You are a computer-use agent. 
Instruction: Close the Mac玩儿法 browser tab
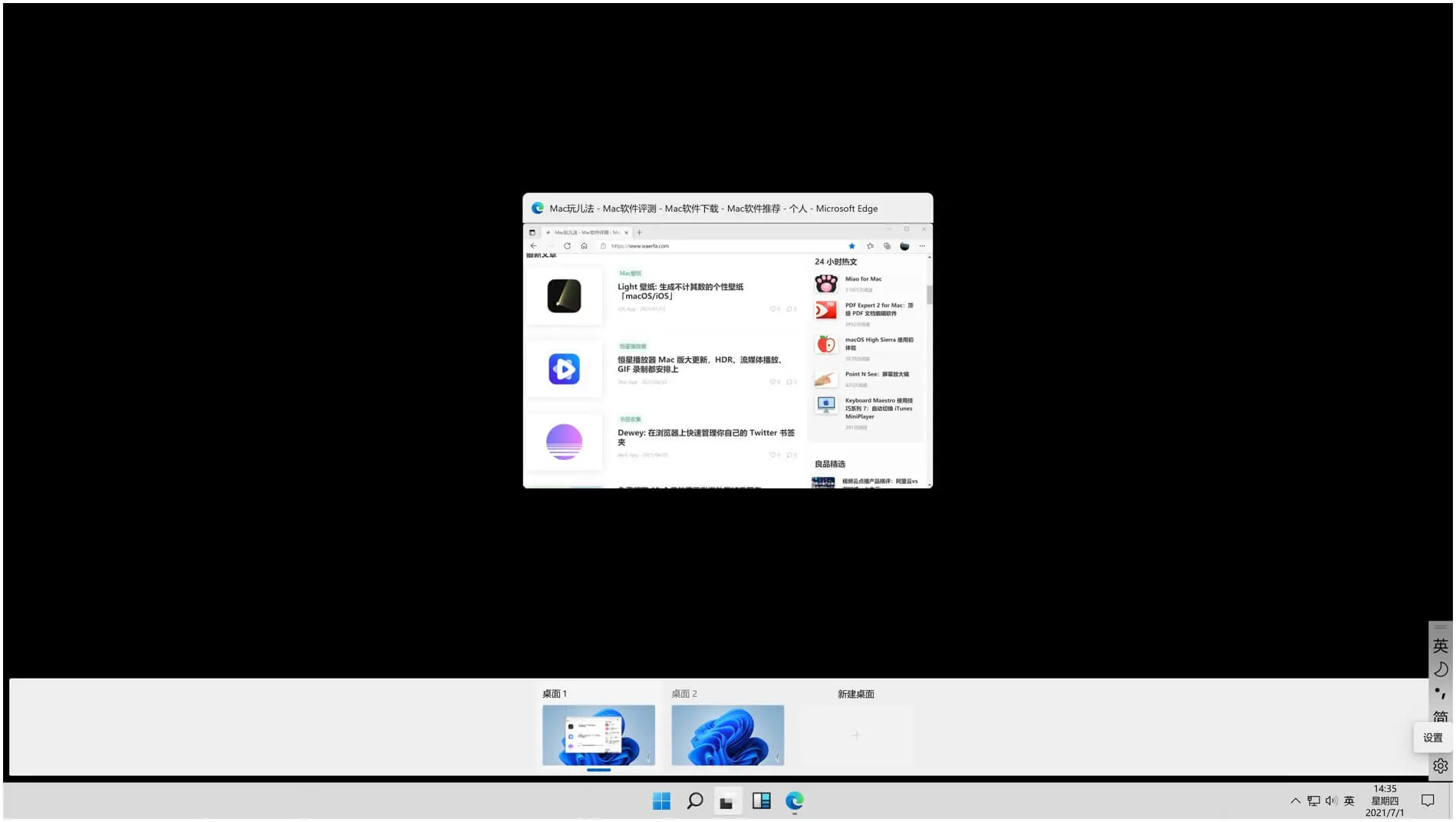[x=626, y=232]
